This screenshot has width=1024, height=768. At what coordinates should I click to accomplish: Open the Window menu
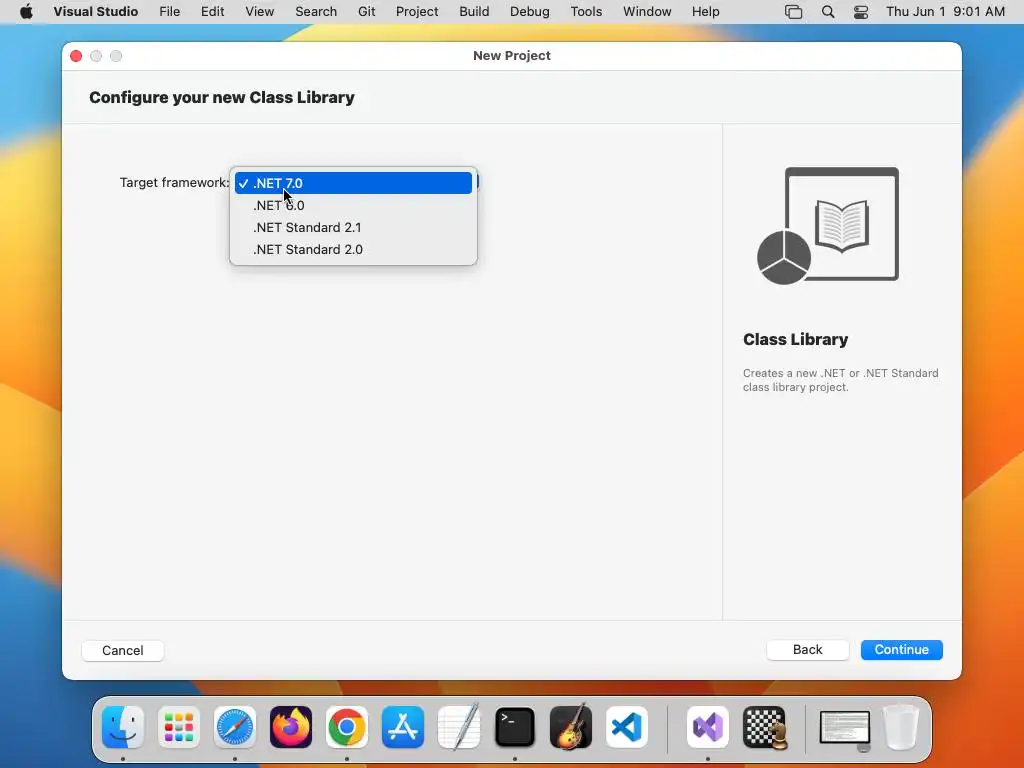(647, 12)
